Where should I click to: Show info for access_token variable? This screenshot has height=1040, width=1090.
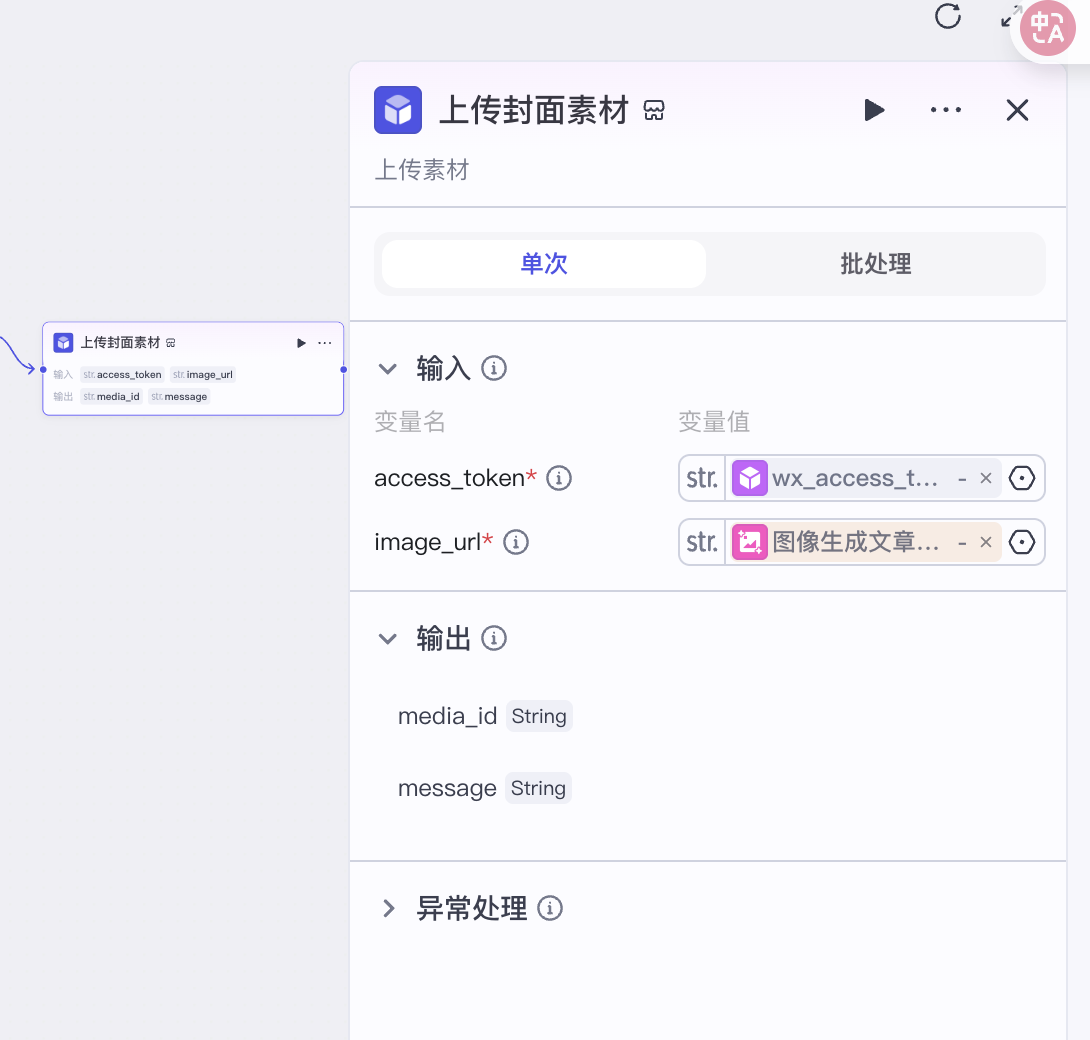559,478
